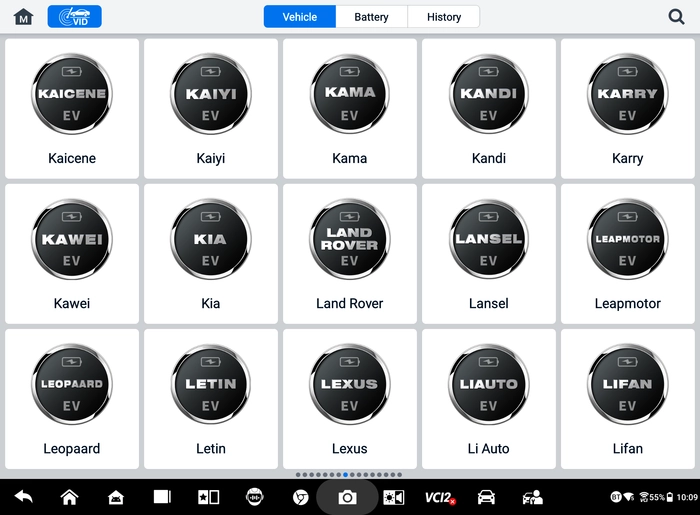Take a screenshot with camera icon
700x515 pixels.
(347, 497)
